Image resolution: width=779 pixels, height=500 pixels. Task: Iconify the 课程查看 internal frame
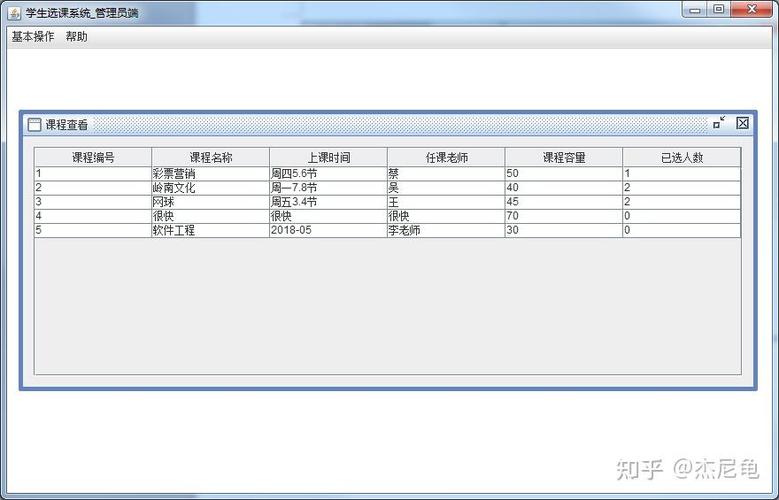click(x=718, y=123)
